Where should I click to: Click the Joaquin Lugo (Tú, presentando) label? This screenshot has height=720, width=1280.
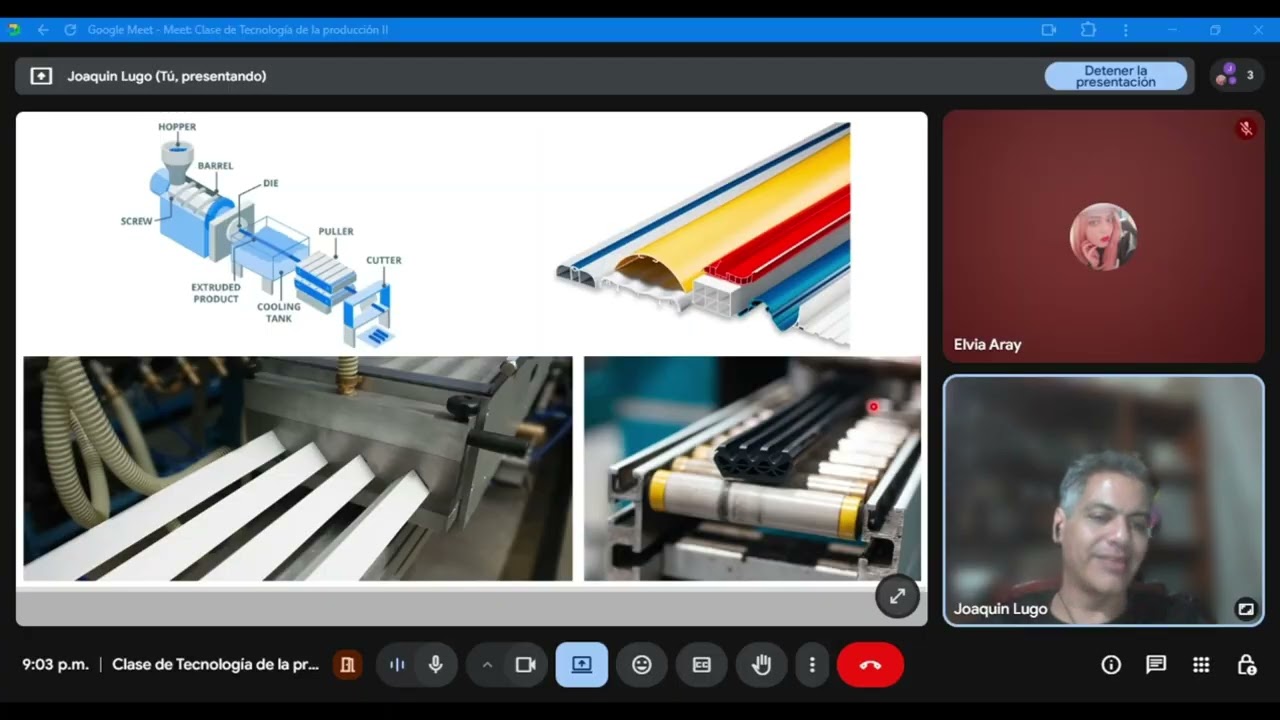[x=167, y=76]
